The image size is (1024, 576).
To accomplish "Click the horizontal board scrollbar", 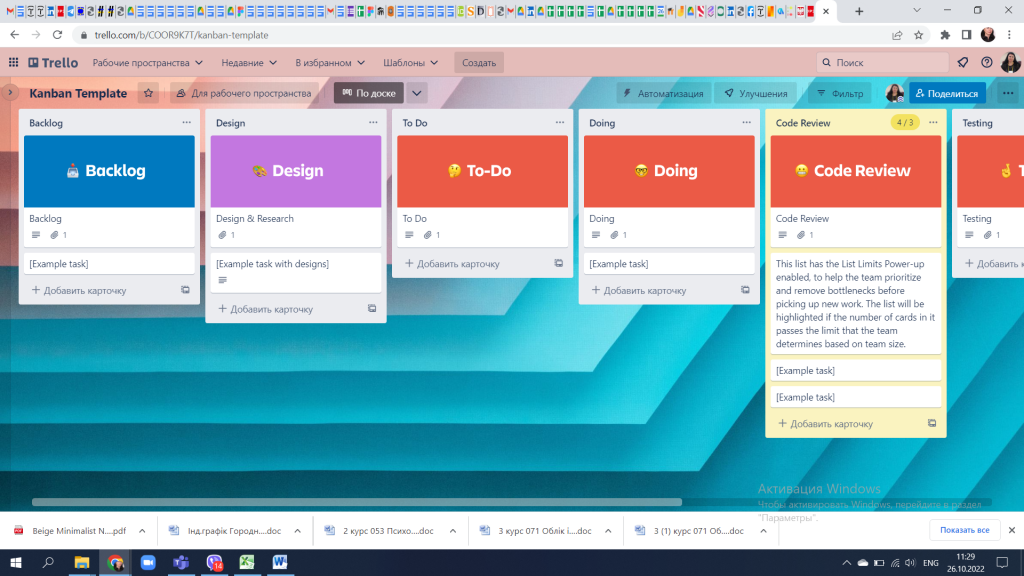I will coord(357,502).
